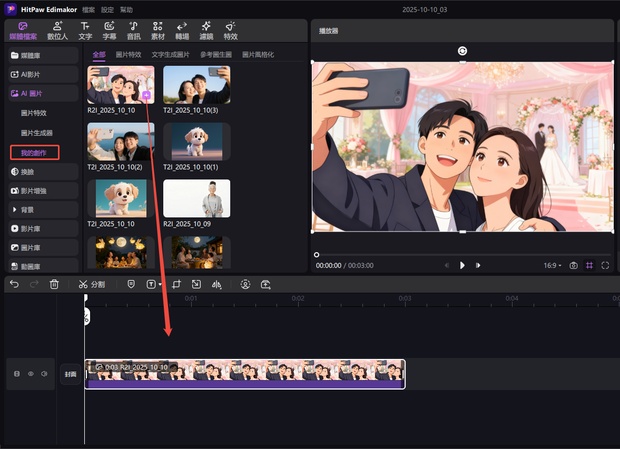The image size is (620, 449).
Task: Select the crop tool in timeline toolbar
Action: 175,284
